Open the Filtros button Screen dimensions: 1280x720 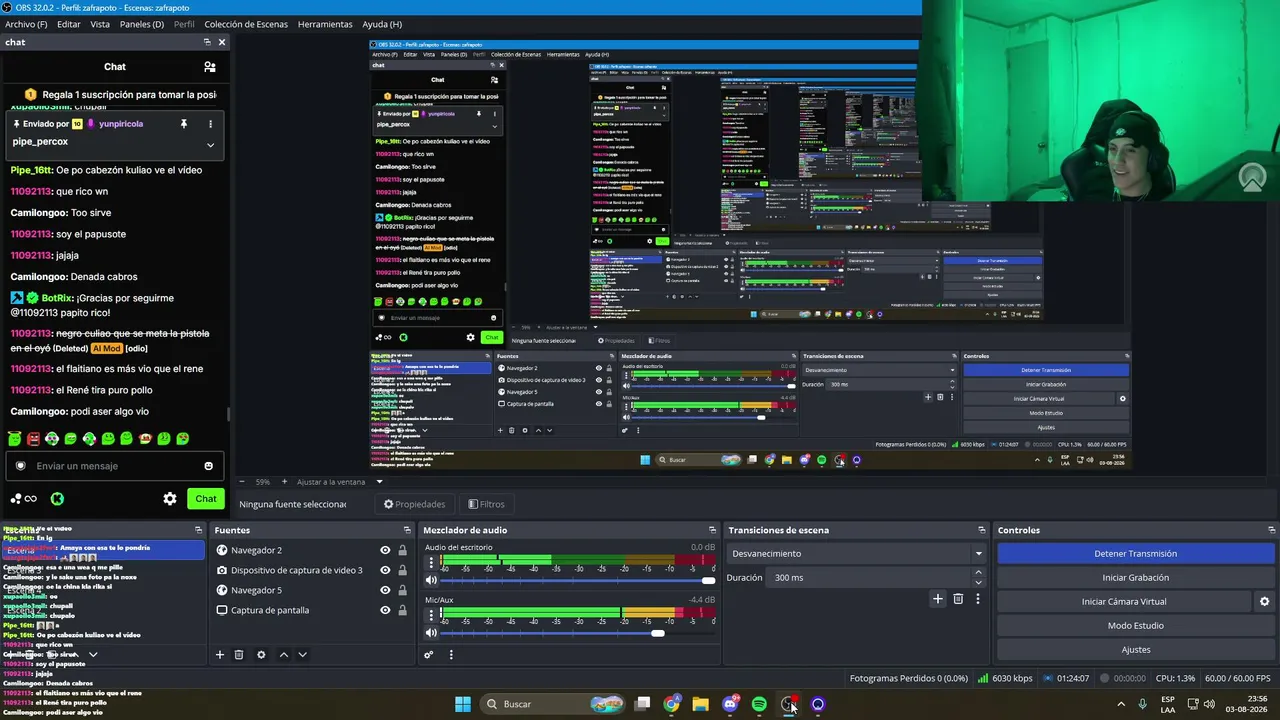487,504
